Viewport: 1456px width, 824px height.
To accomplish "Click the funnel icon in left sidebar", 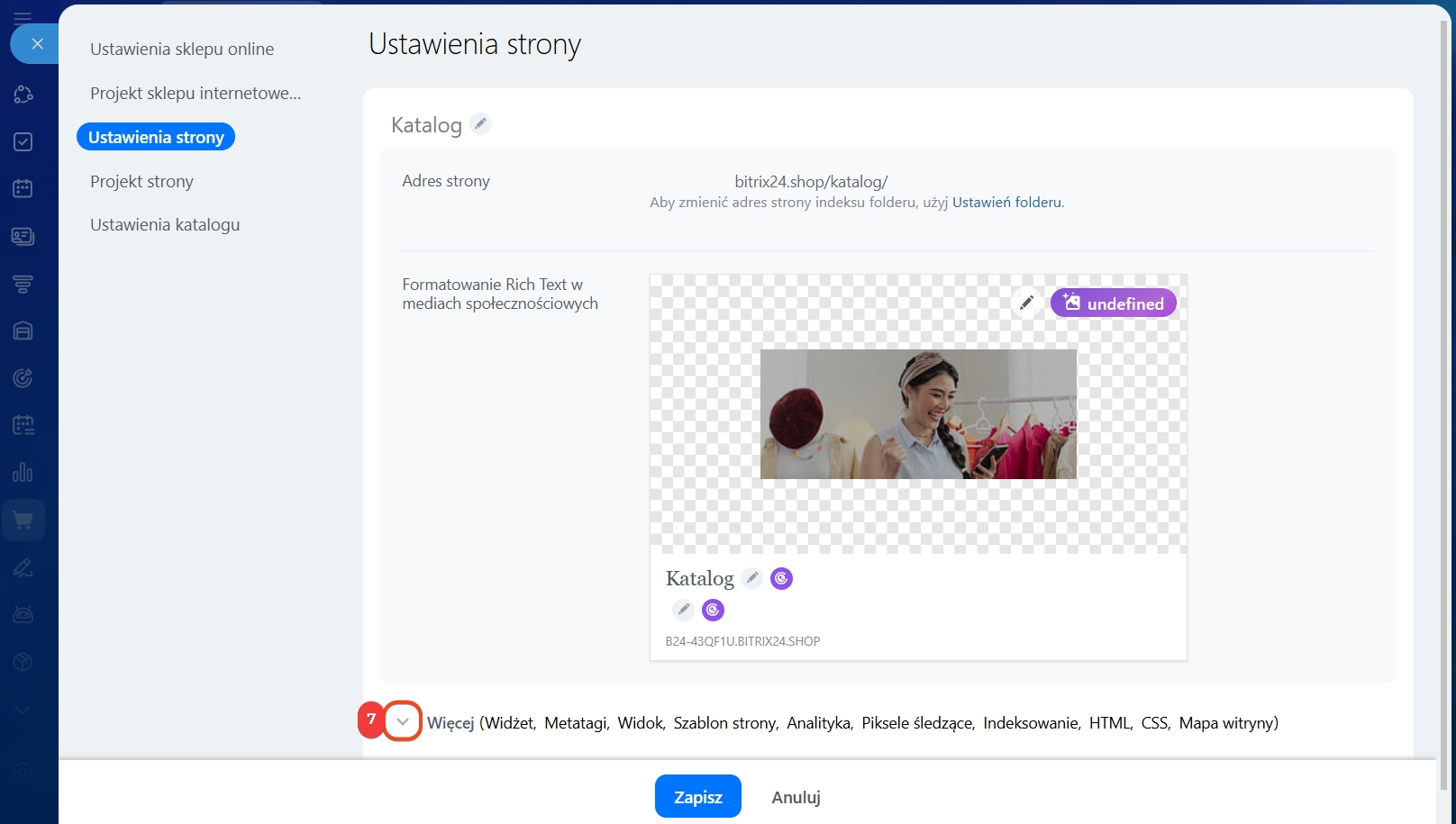I will tap(23, 284).
